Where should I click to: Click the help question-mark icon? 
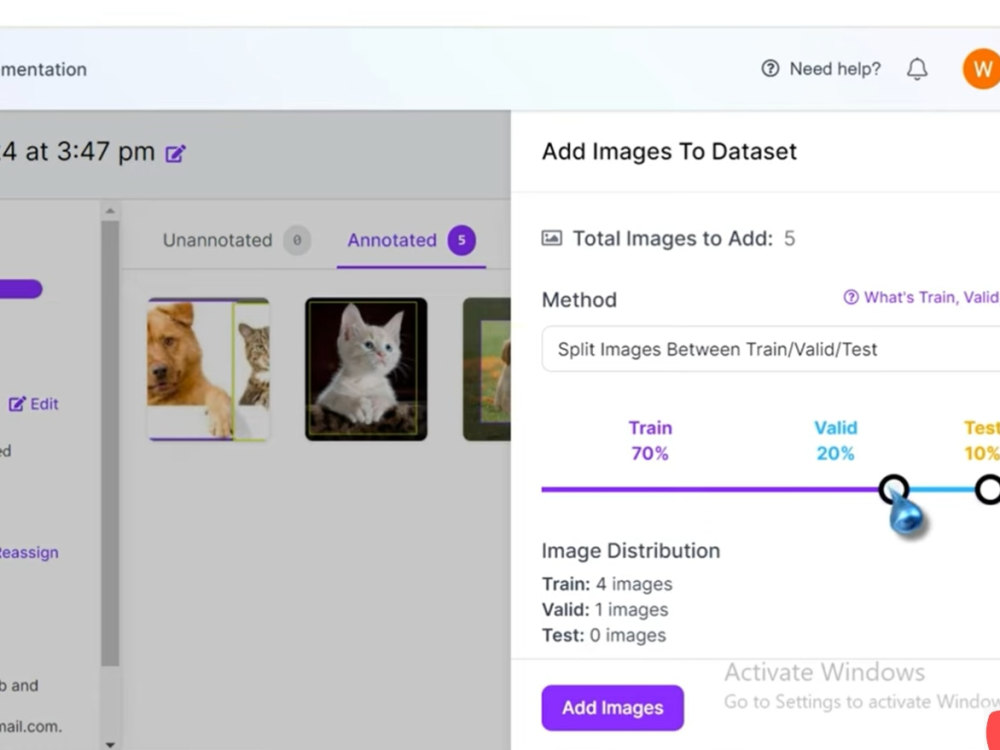[x=770, y=68]
